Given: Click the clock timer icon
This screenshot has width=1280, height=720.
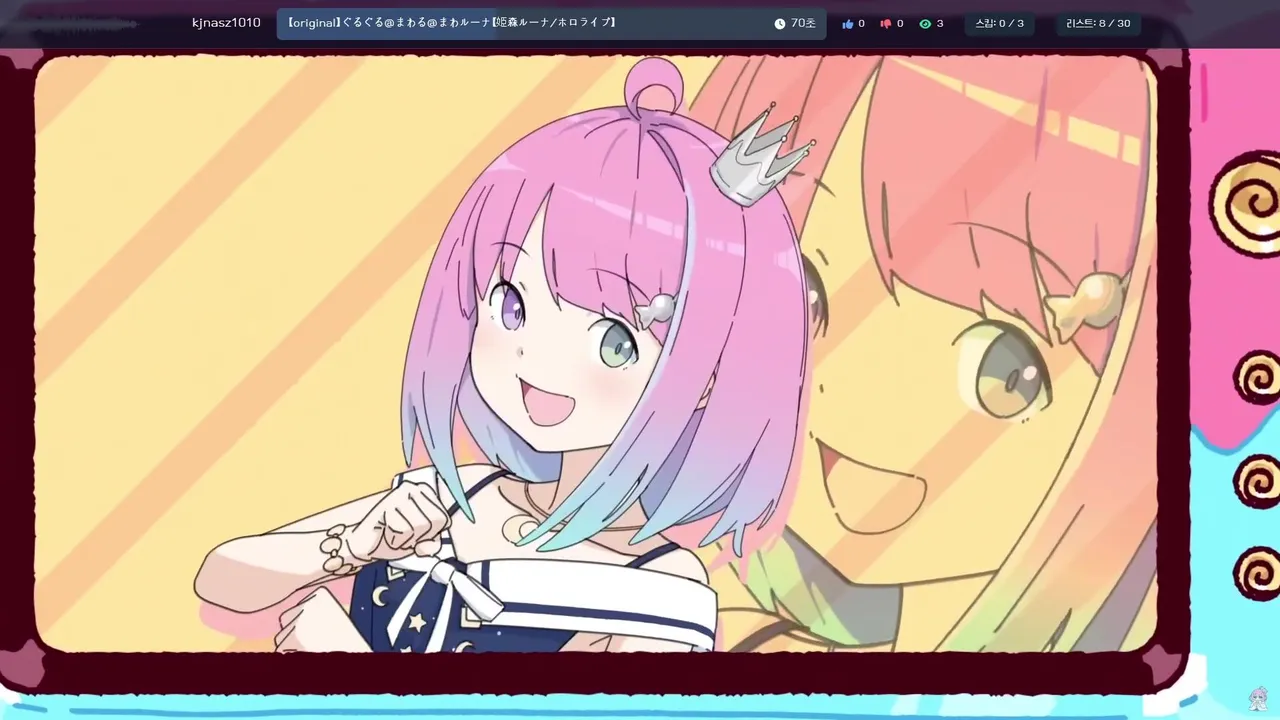Looking at the screenshot, I should 780,23.
